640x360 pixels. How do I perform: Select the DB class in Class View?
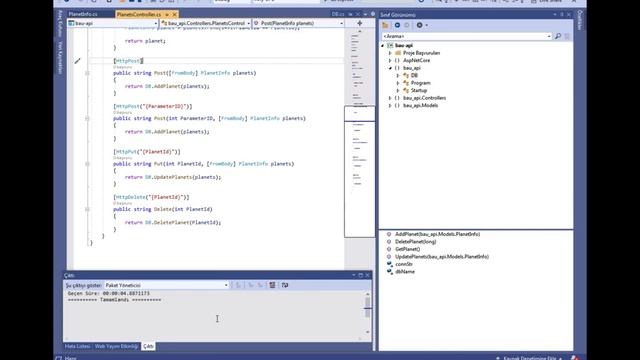(x=414, y=76)
